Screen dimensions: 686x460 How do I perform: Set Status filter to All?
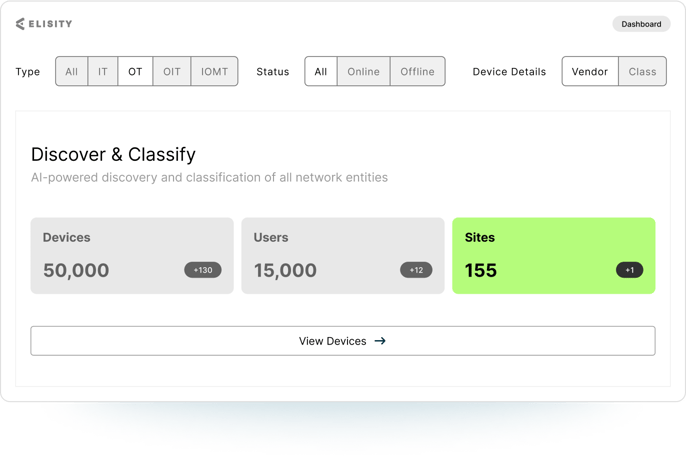[321, 71]
